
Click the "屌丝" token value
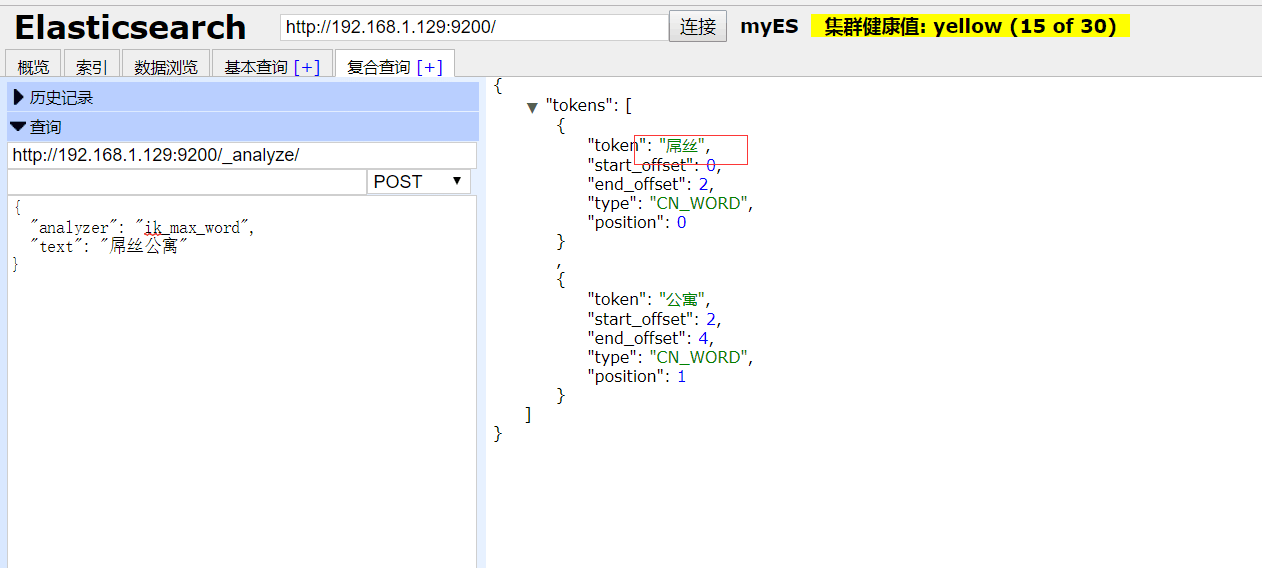[683, 146]
